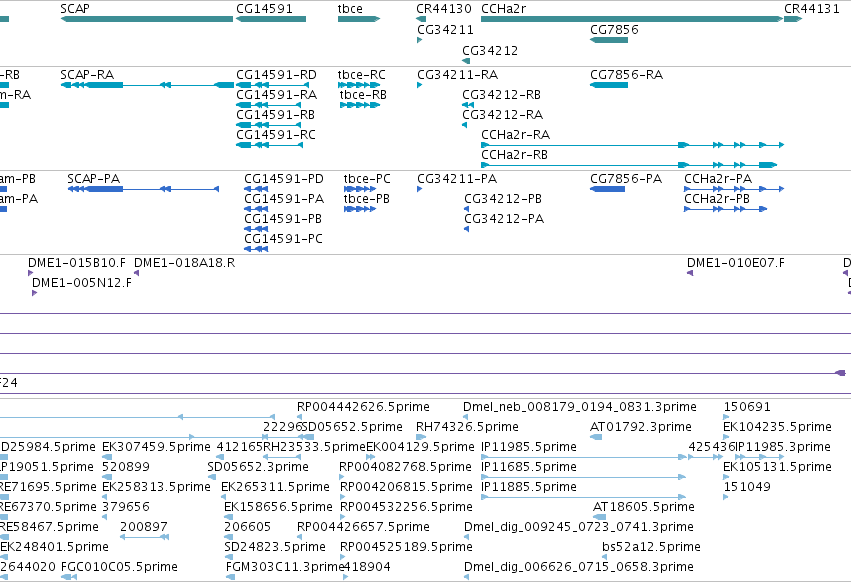
Task: Select EST SD24823.5prime
Action: click(275, 548)
